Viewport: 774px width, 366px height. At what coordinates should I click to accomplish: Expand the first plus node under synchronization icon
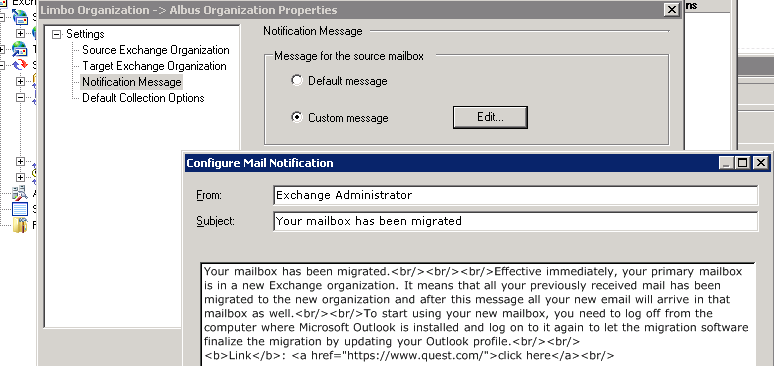(x=20, y=81)
